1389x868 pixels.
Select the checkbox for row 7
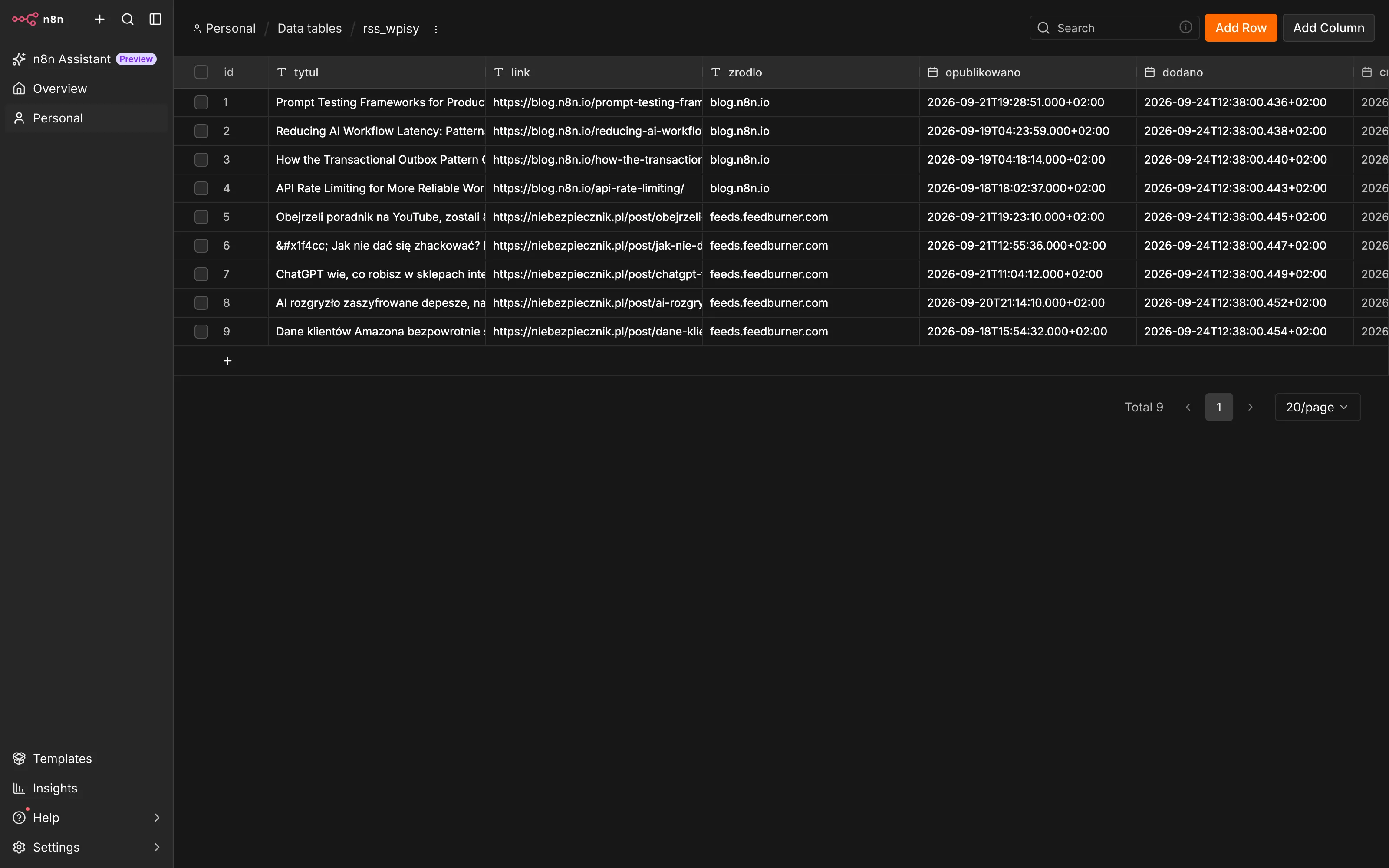click(x=201, y=274)
